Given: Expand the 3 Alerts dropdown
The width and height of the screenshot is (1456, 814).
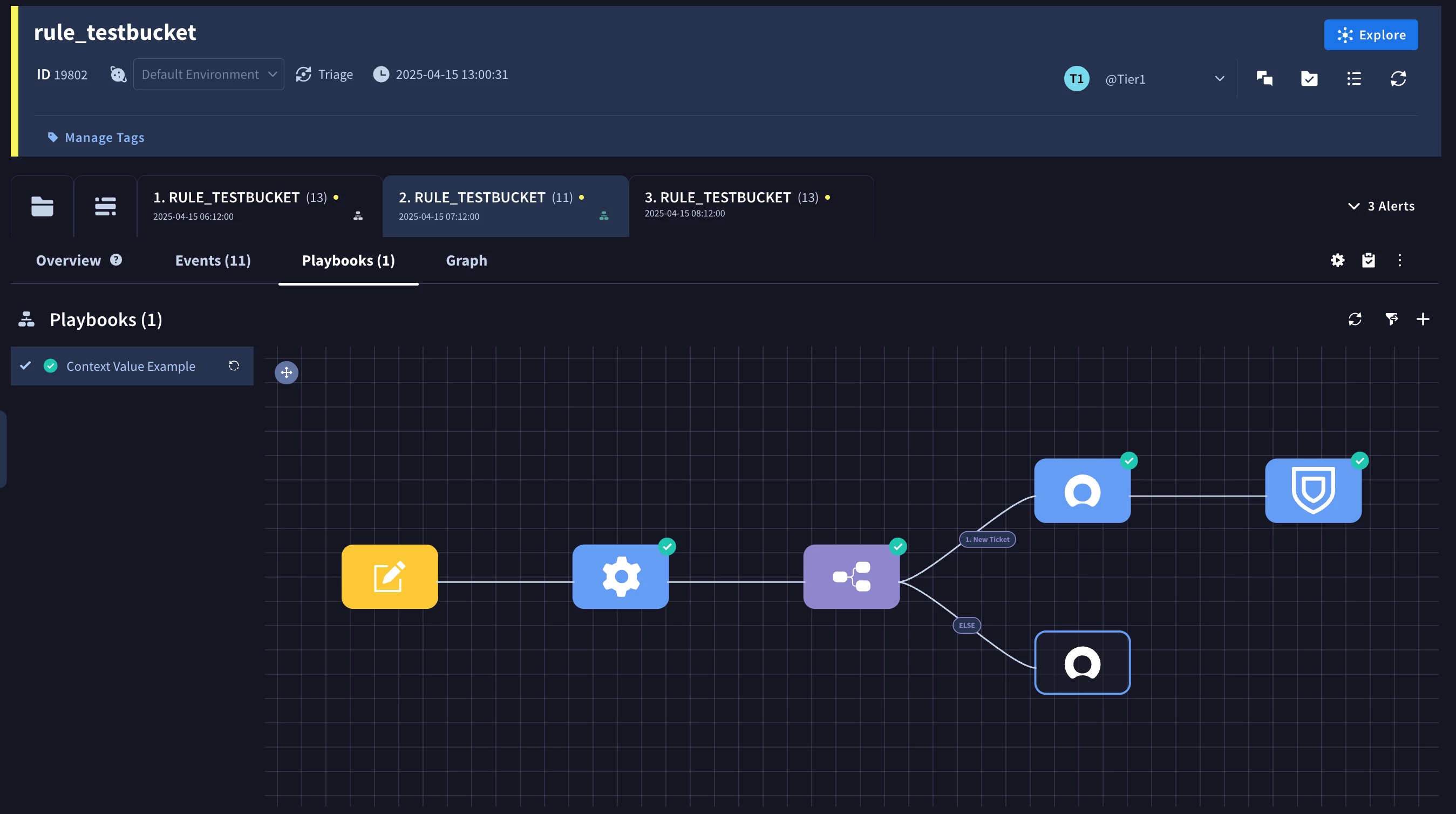Looking at the screenshot, I should (1382, 206).
